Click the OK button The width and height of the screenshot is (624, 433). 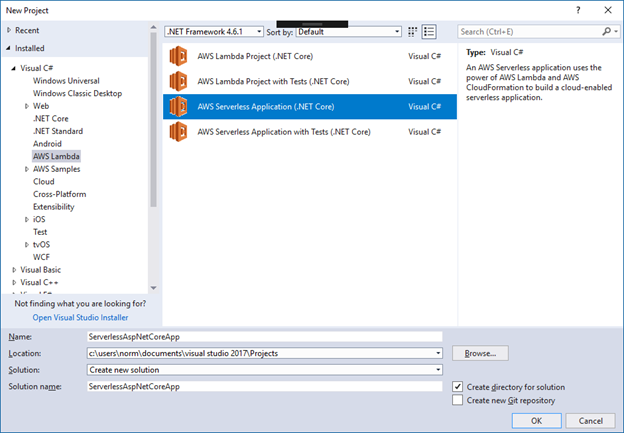point(536,421)
